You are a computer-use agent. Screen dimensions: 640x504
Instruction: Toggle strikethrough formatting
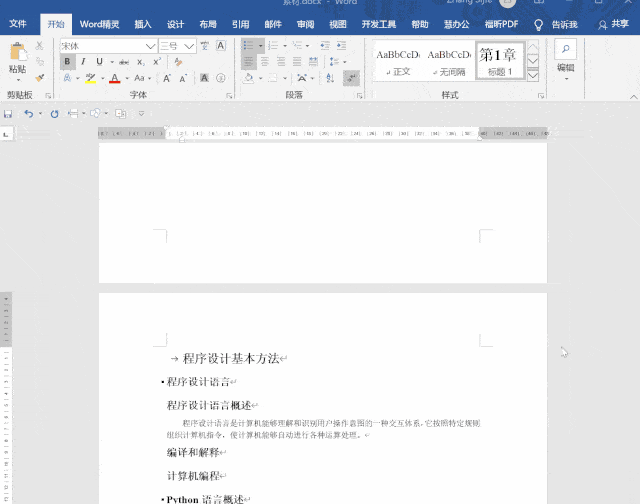(x=124, y=62)
